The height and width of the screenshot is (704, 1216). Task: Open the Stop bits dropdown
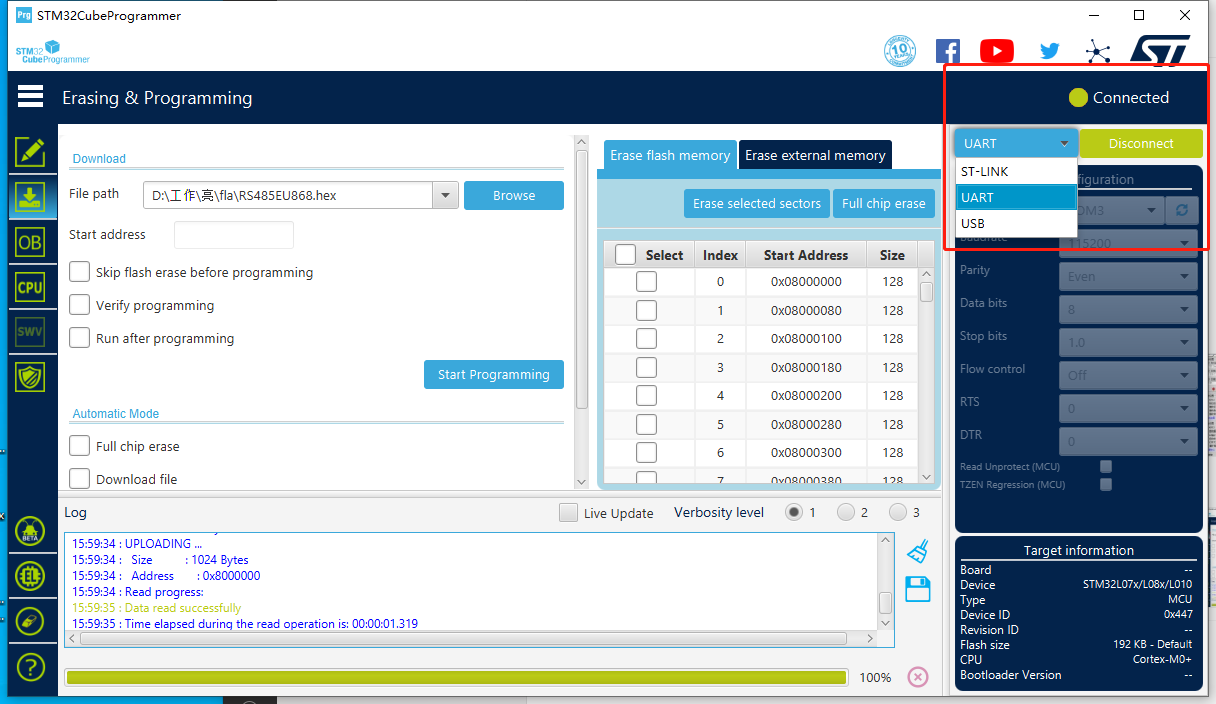coord(1128,342)
